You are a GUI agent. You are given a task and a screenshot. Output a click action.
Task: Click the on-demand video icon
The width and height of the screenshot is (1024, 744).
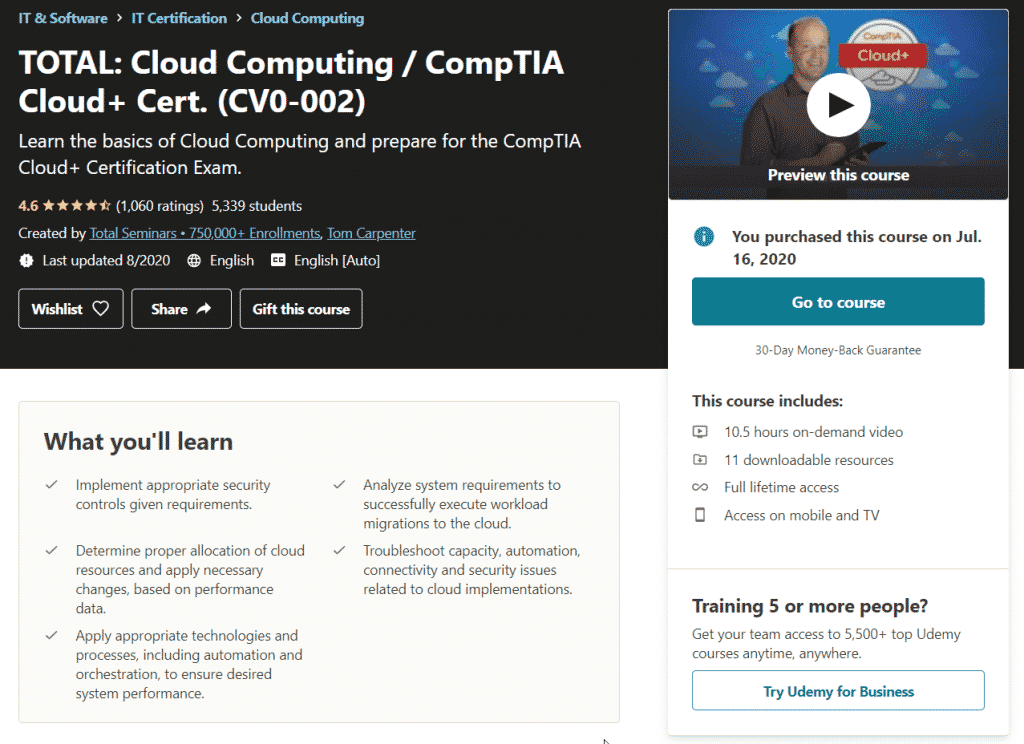pyautogui.click(x=700, y=432)
